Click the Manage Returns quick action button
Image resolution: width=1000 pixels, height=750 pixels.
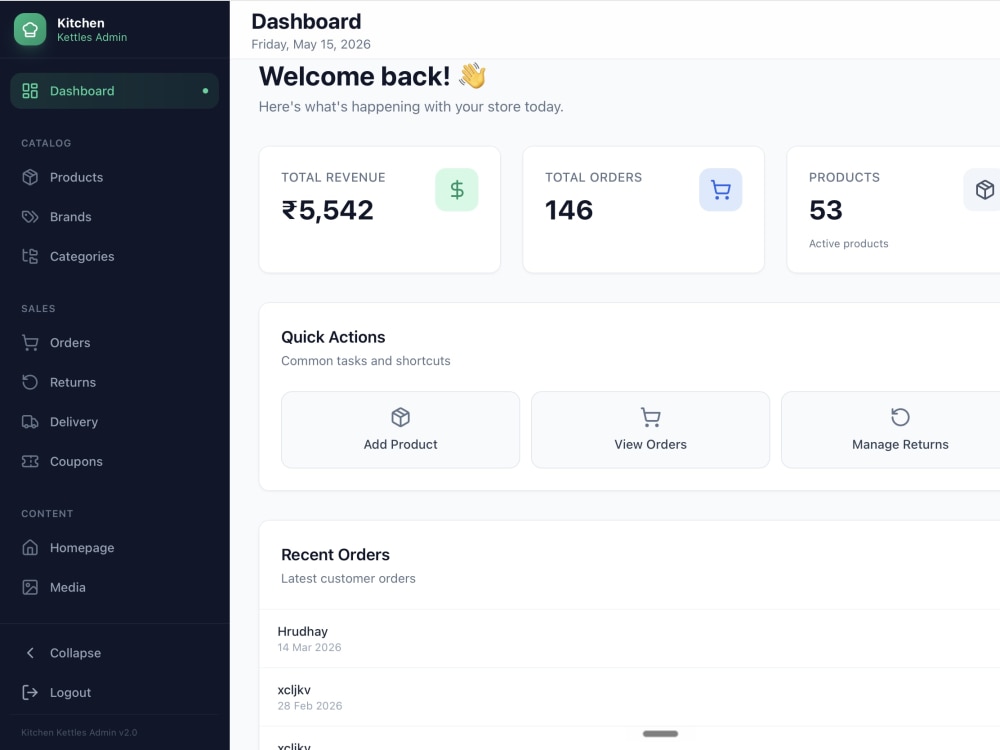(891, 430)
